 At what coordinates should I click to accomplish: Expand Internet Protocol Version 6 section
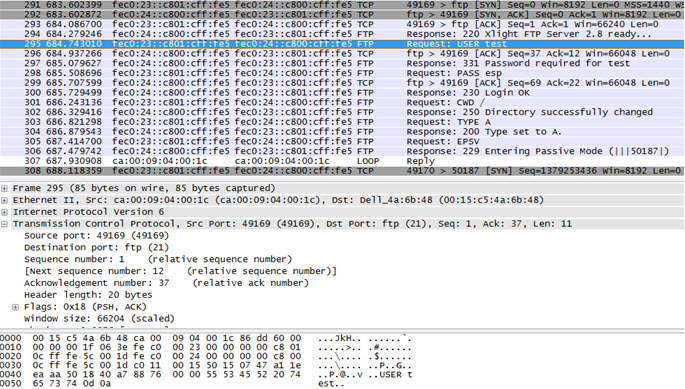point(4,212)
